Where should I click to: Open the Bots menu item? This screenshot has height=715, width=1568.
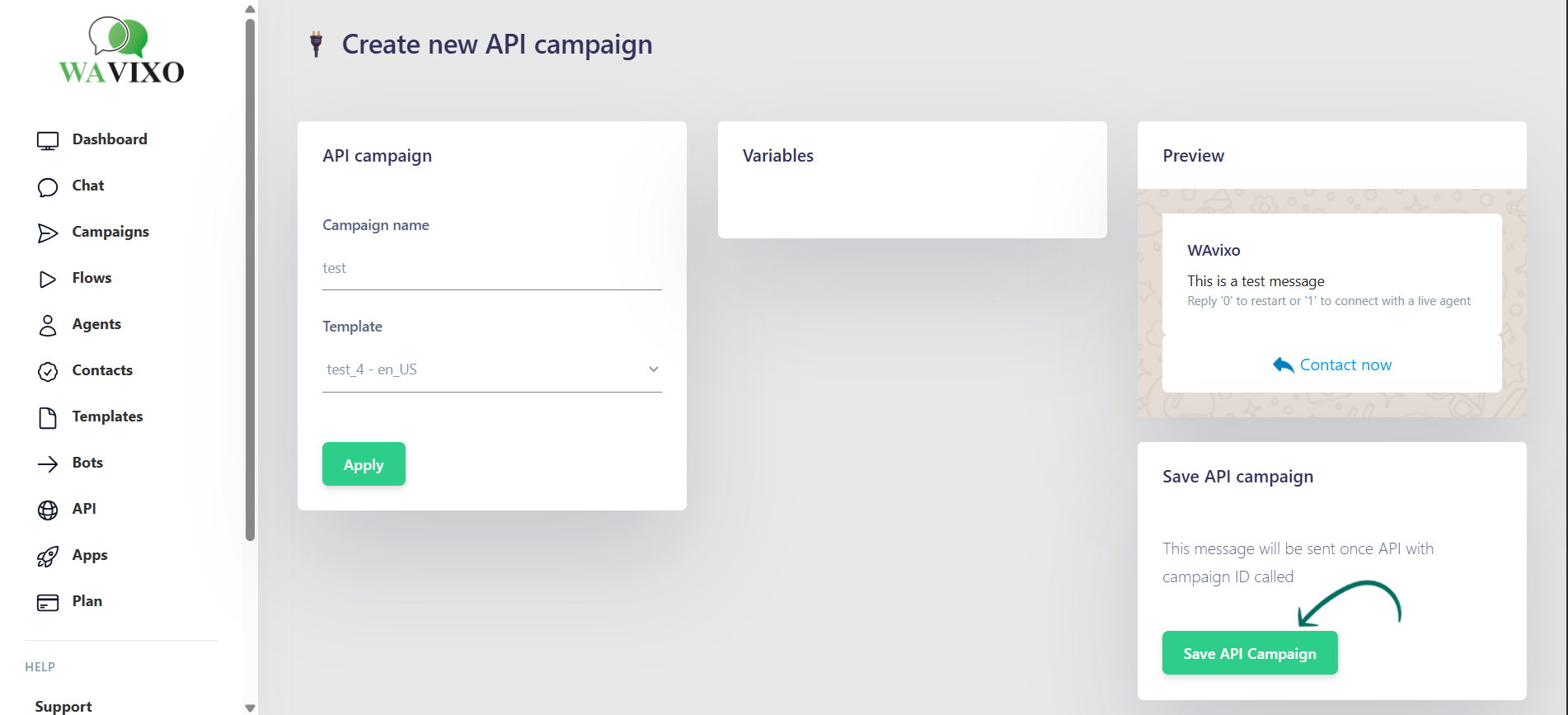click(x=87, y=463)
